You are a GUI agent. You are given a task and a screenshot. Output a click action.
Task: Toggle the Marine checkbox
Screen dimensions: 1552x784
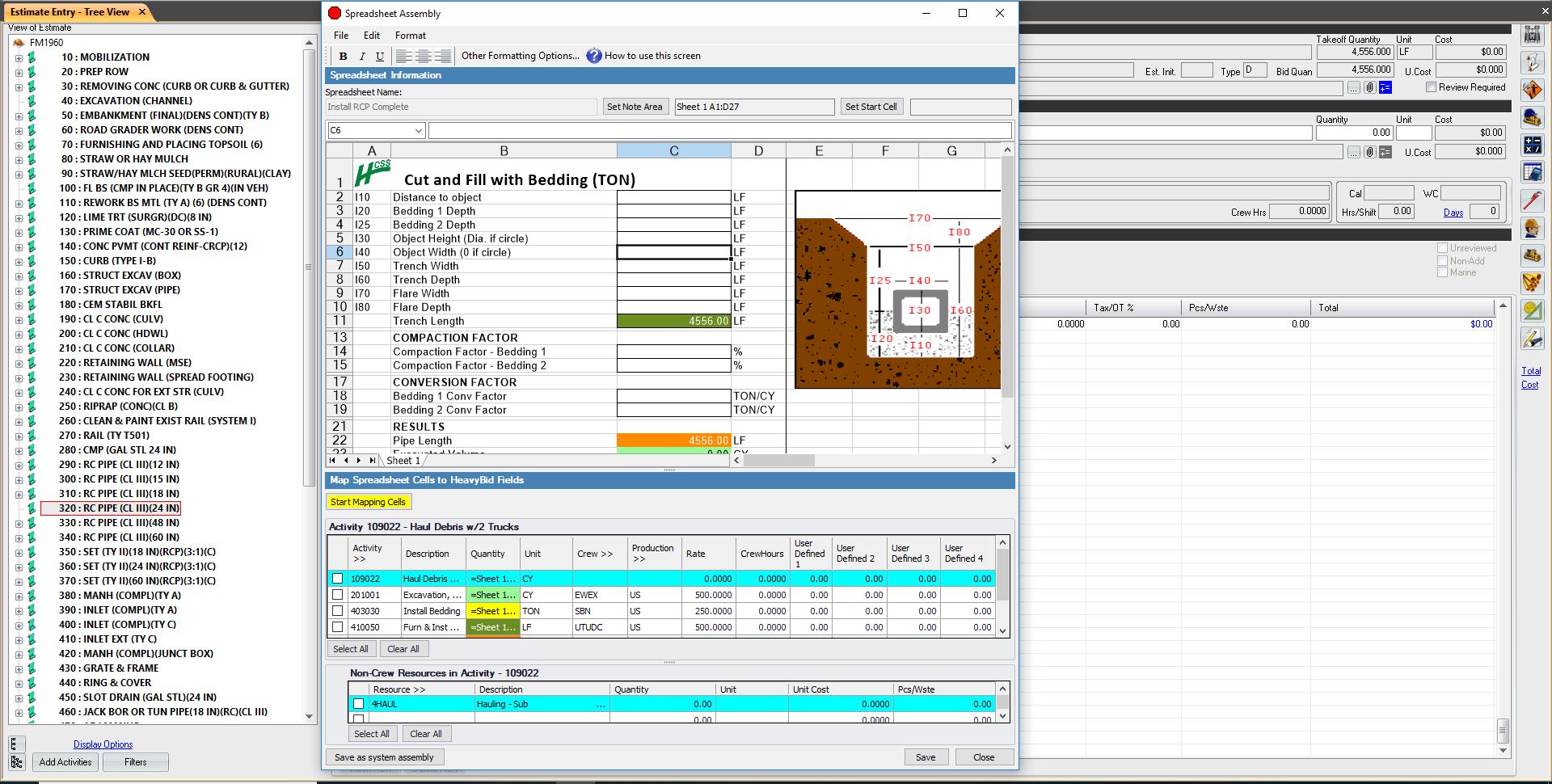click(1442, 272)
